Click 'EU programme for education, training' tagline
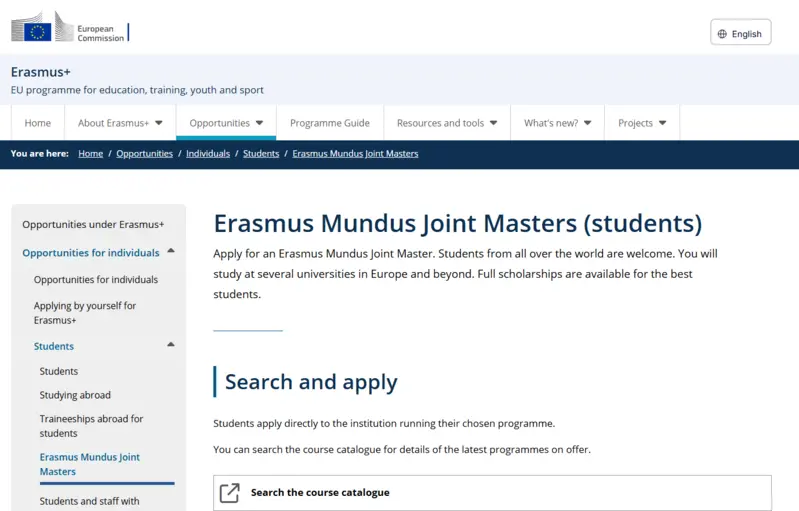The width and height of the screenshot is (799, 511). [137, 90]
